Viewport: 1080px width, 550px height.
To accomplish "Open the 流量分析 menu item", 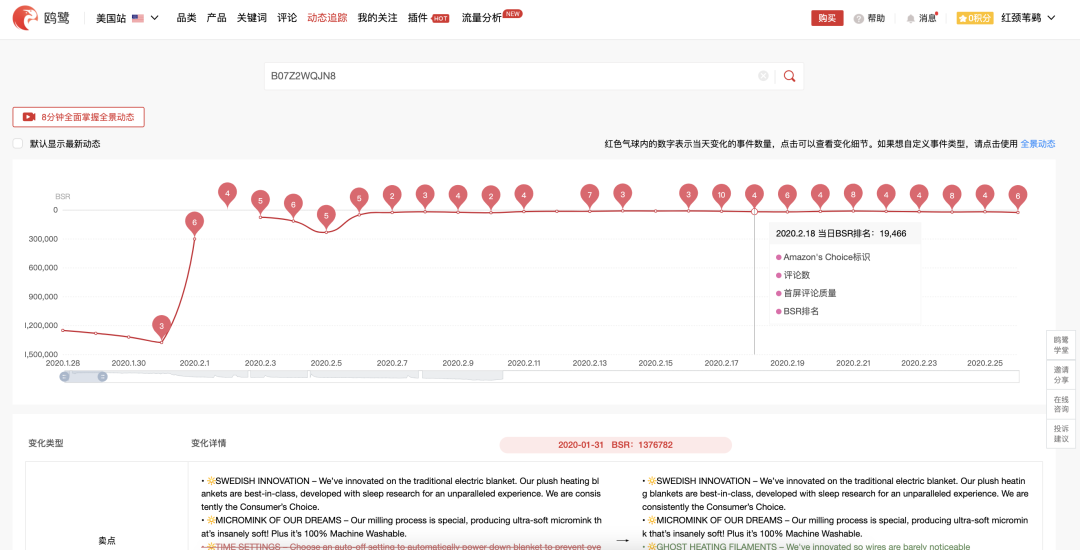I will [x=481, y=18].
